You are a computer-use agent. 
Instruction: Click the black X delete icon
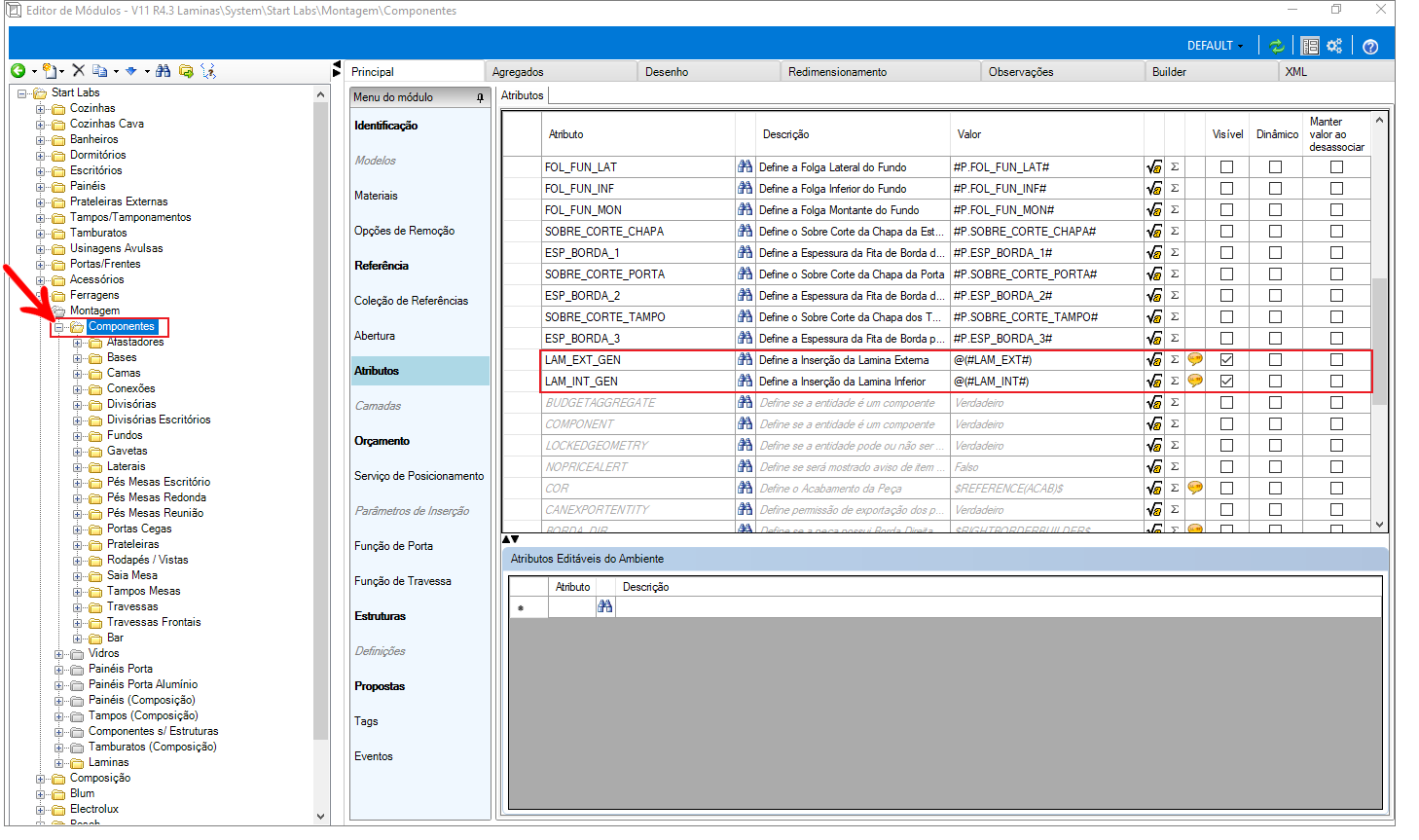(79, 71)
